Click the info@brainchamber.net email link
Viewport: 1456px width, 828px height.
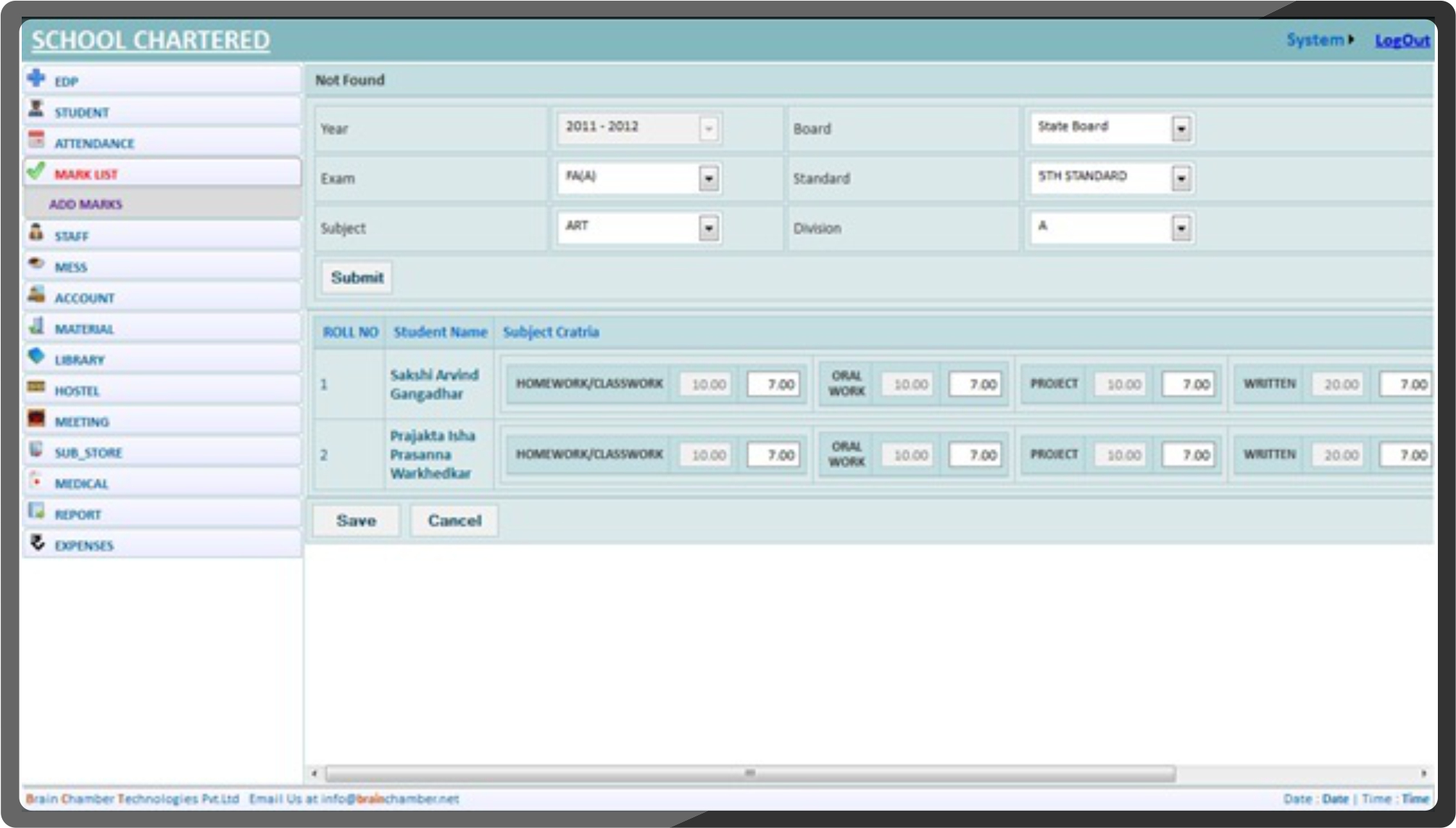pyautogui.click(x=390, y=798)
